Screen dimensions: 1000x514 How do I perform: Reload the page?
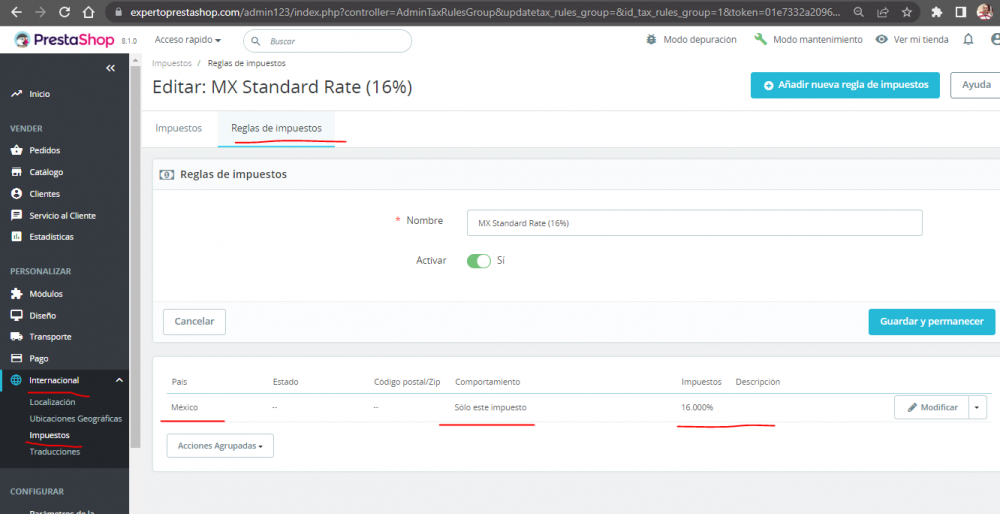(64, 12)
